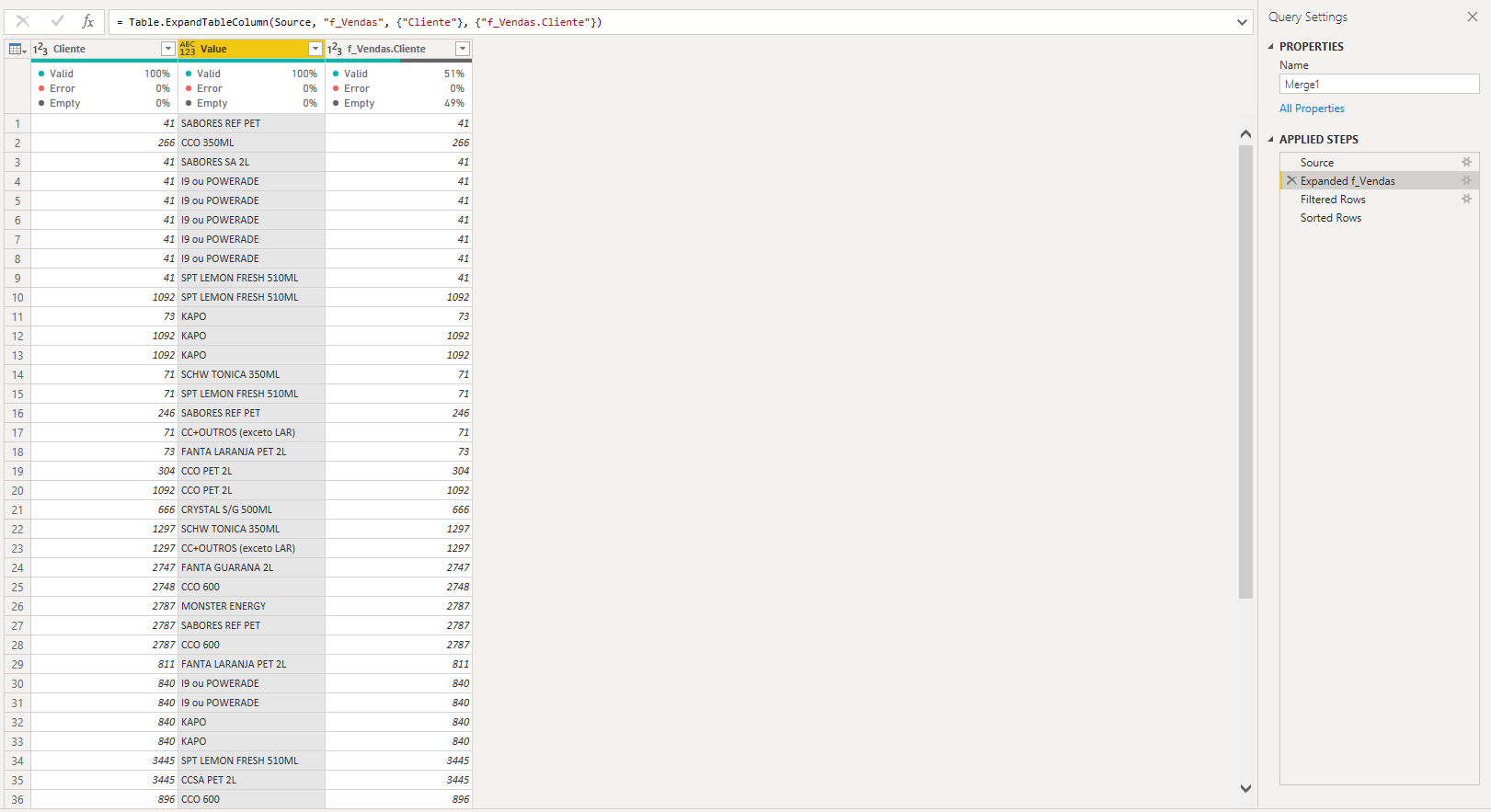Click the scroll down arrow of the grid
The height and width of the screenshot is (812, 1491).
coord(1245,788)
